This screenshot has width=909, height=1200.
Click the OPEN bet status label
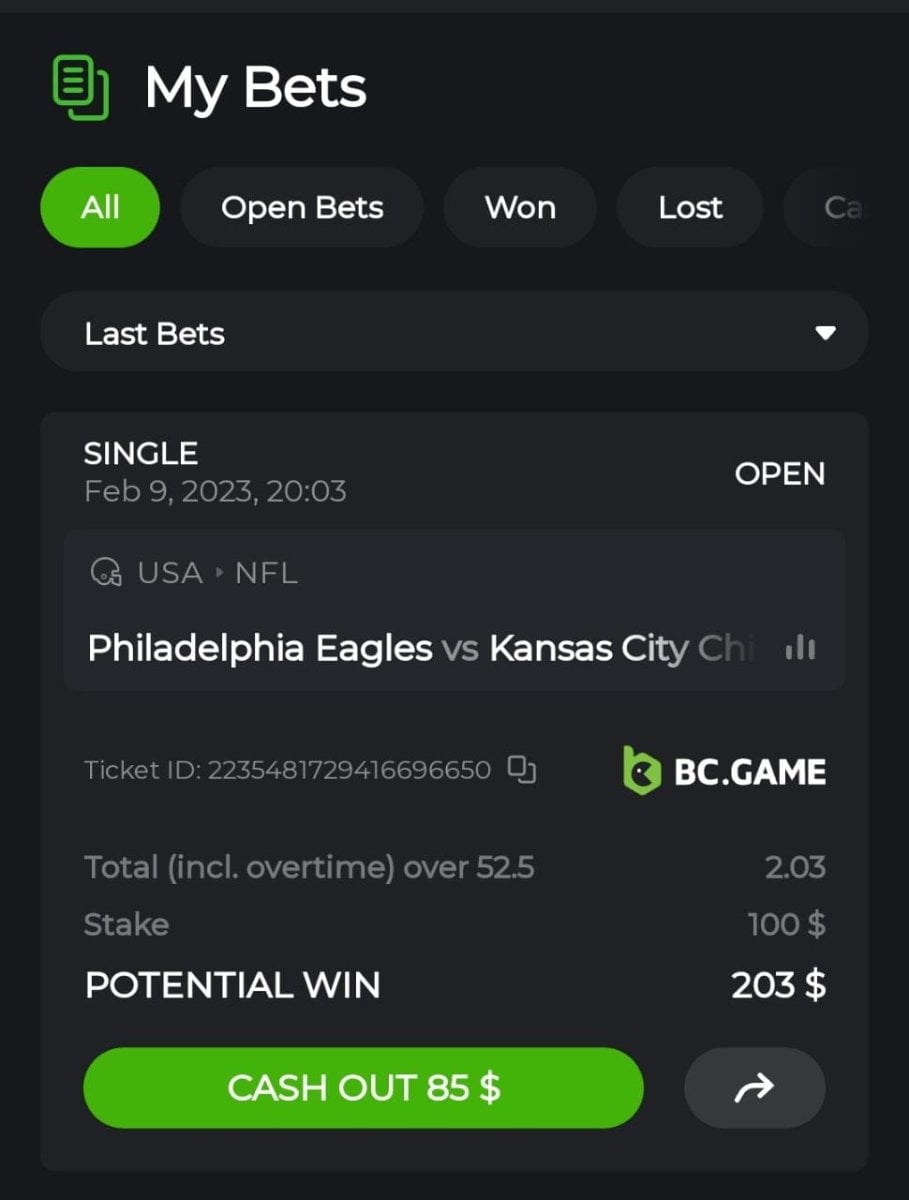[x=780, y=473]
